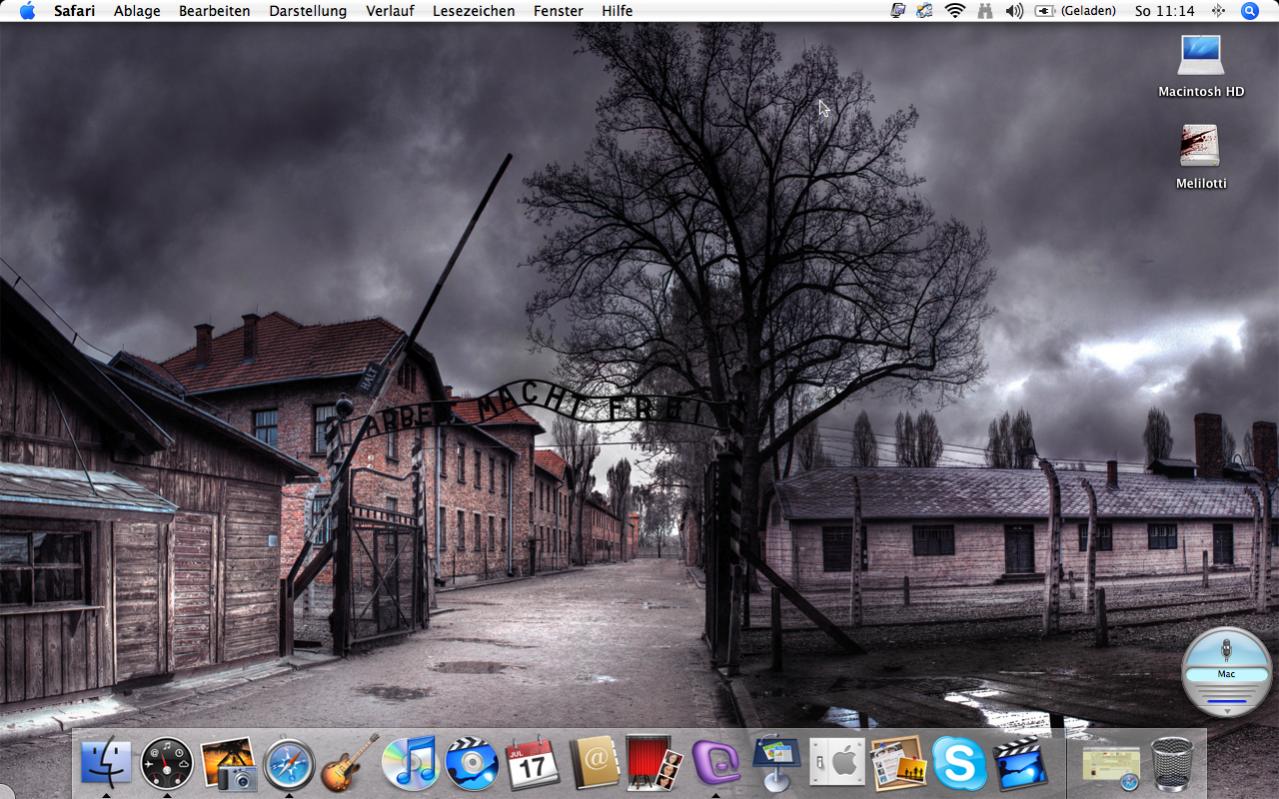Open iTunes from the Dock
Viewport: 1279px width, 799px height.
[x=411, y=764]
